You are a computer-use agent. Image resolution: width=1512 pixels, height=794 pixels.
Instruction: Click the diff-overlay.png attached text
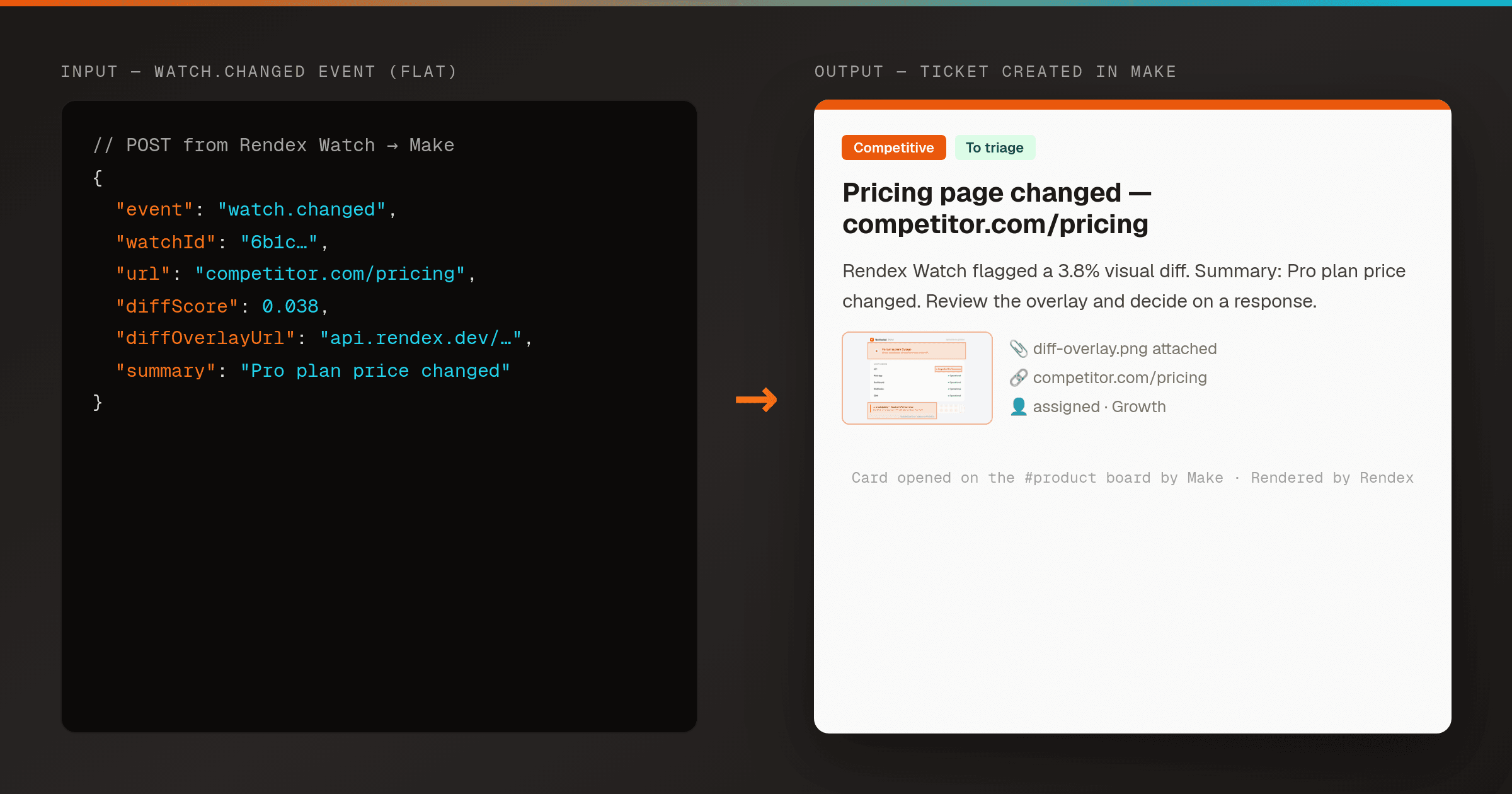(x=1125, y=348)
